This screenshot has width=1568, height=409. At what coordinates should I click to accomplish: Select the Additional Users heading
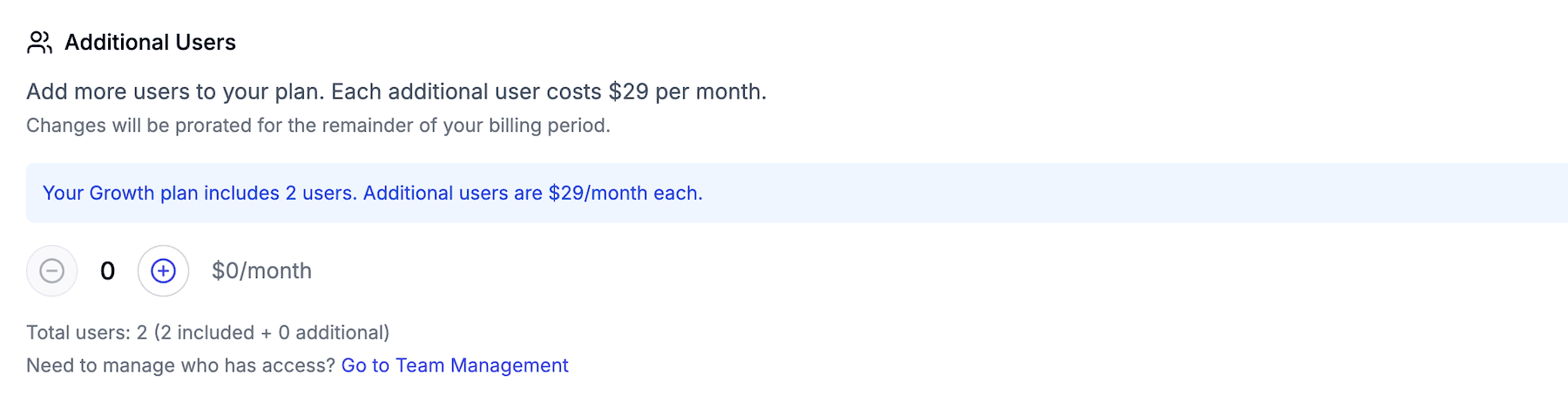point(150,43)
